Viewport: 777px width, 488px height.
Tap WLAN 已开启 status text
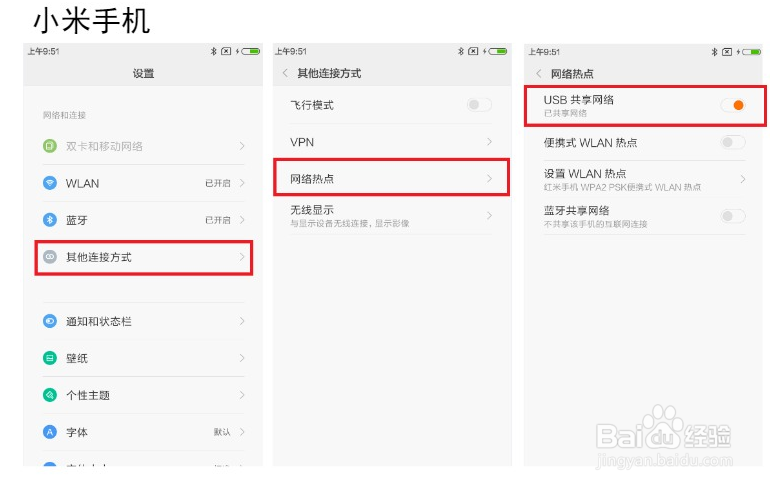click(x=218, y=183)
